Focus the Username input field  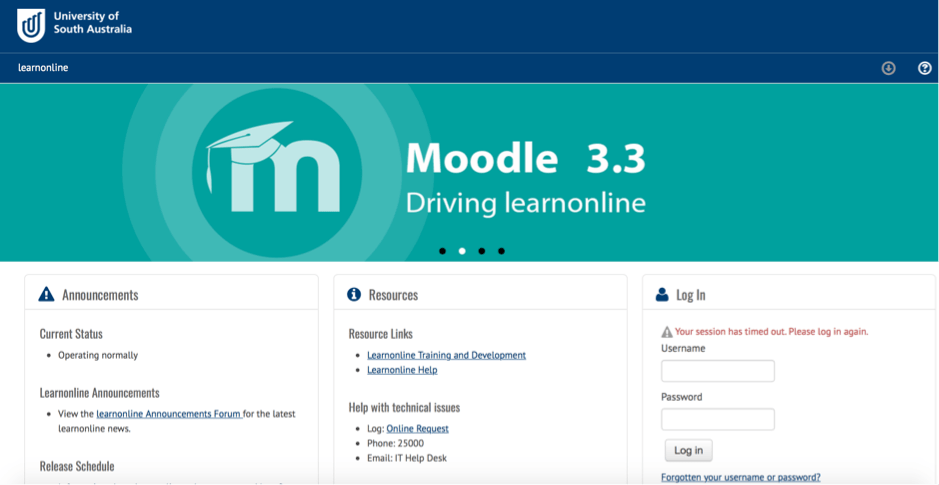[x=717, y=371]
